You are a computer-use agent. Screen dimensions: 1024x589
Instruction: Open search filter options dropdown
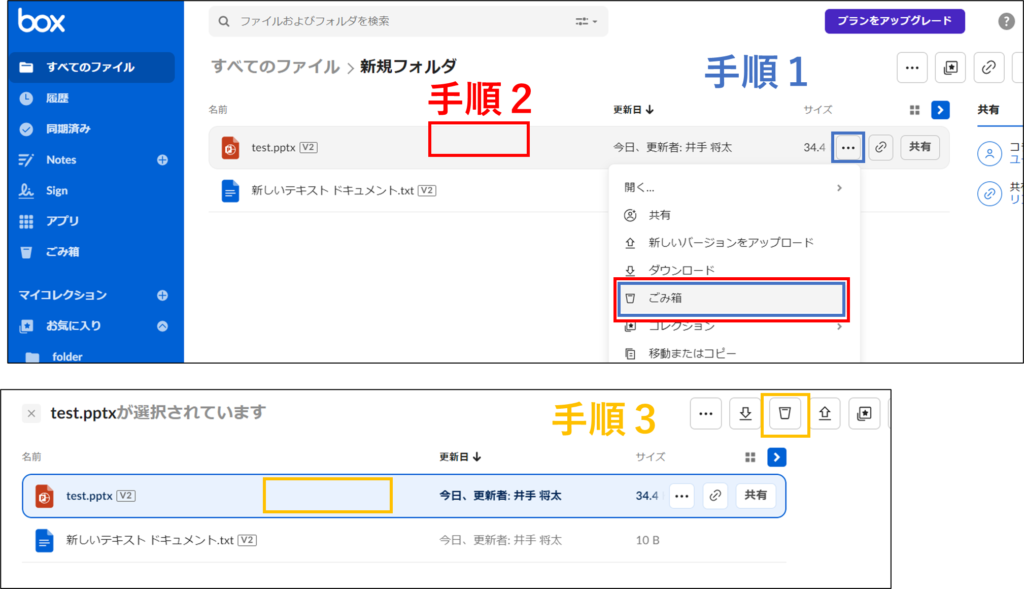coord(586,22)
